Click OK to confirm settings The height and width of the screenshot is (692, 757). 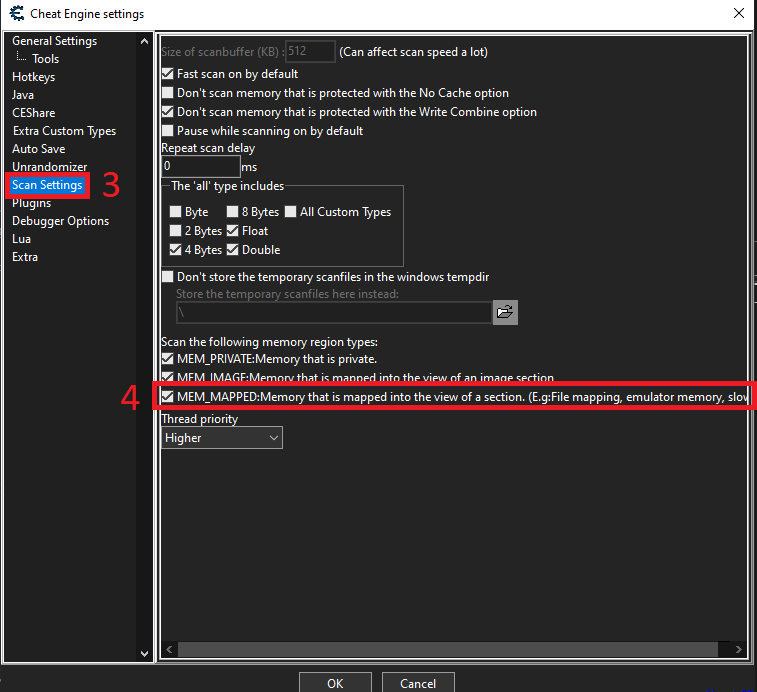coord(335,683)
